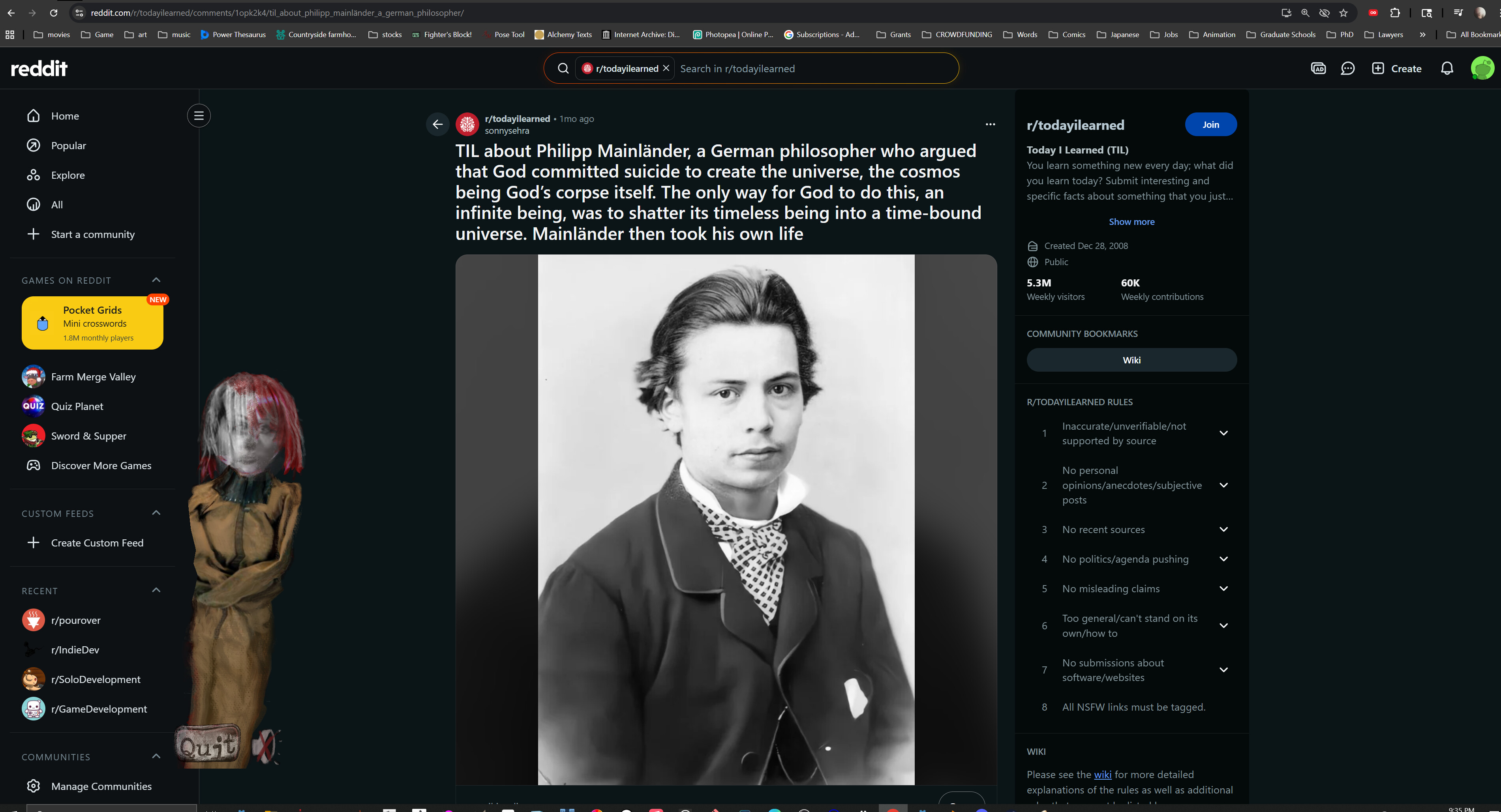Open the user avatar menu
This screenshot has height=812, width=1501.
(x=1482, y=68)
